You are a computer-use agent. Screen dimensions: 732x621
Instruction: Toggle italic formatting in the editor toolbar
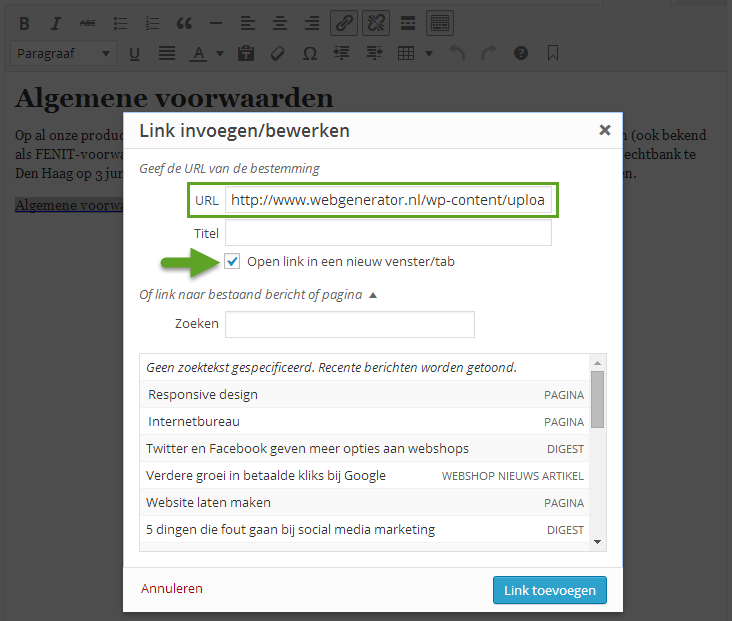pyautogui.click(x=56, y=23)
